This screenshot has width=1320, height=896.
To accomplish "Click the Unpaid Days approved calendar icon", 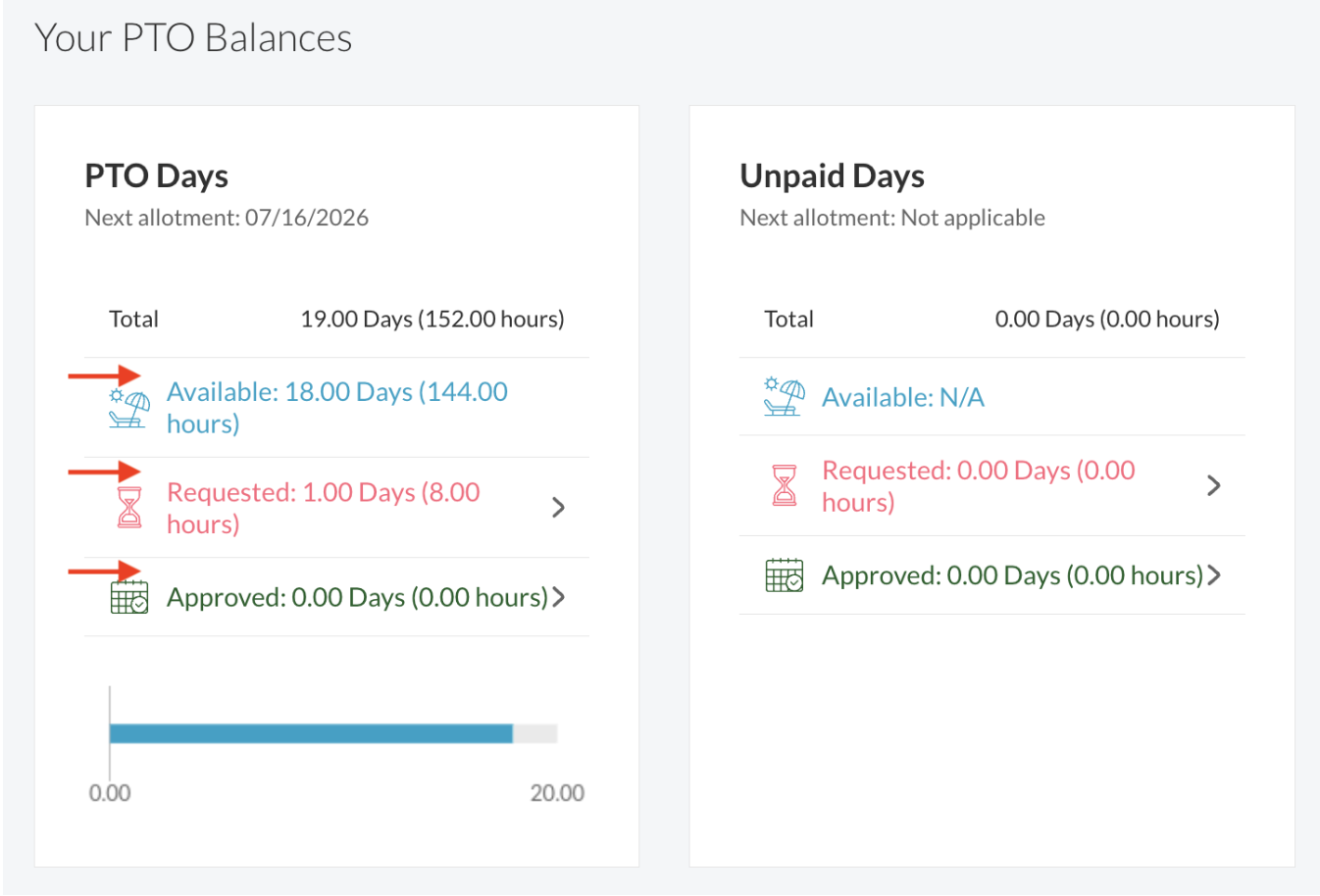I will click(784, 575).
